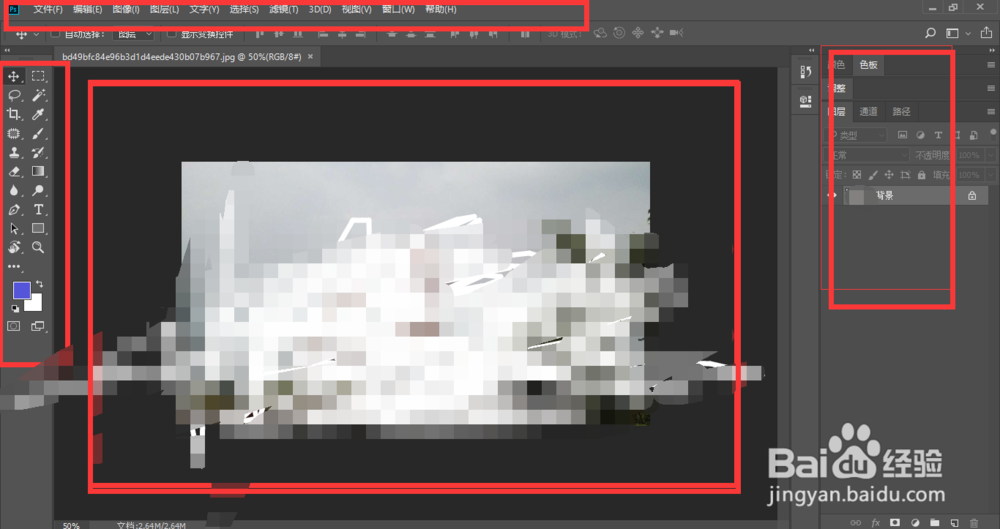The height and width of the screenshot is (529, 1000).
Task: Click the share icon at top right
Action: 986,33
